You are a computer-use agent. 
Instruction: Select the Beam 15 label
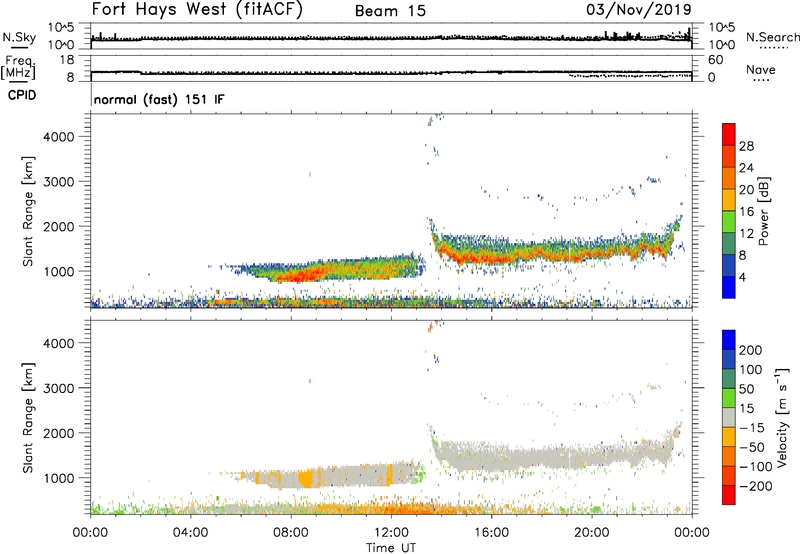390,11
